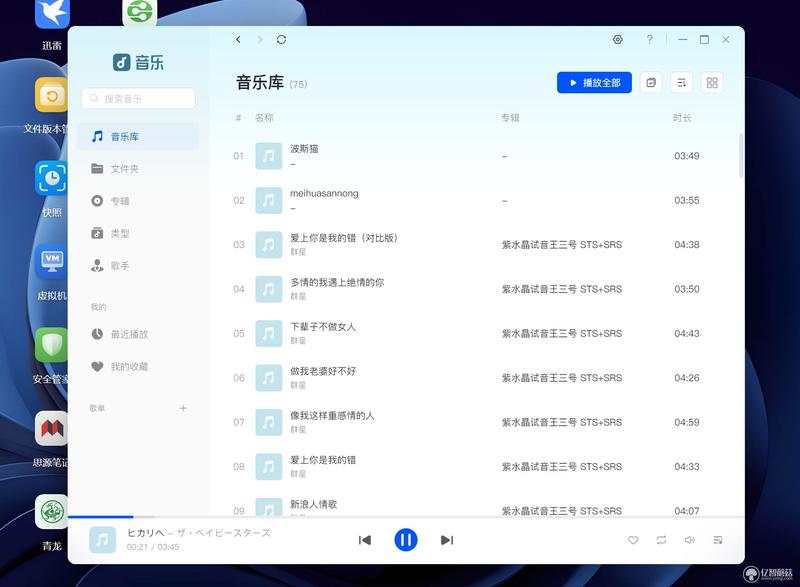Skip to next track
This screenshot has height=587, width=800.
(x=447, y=540)
